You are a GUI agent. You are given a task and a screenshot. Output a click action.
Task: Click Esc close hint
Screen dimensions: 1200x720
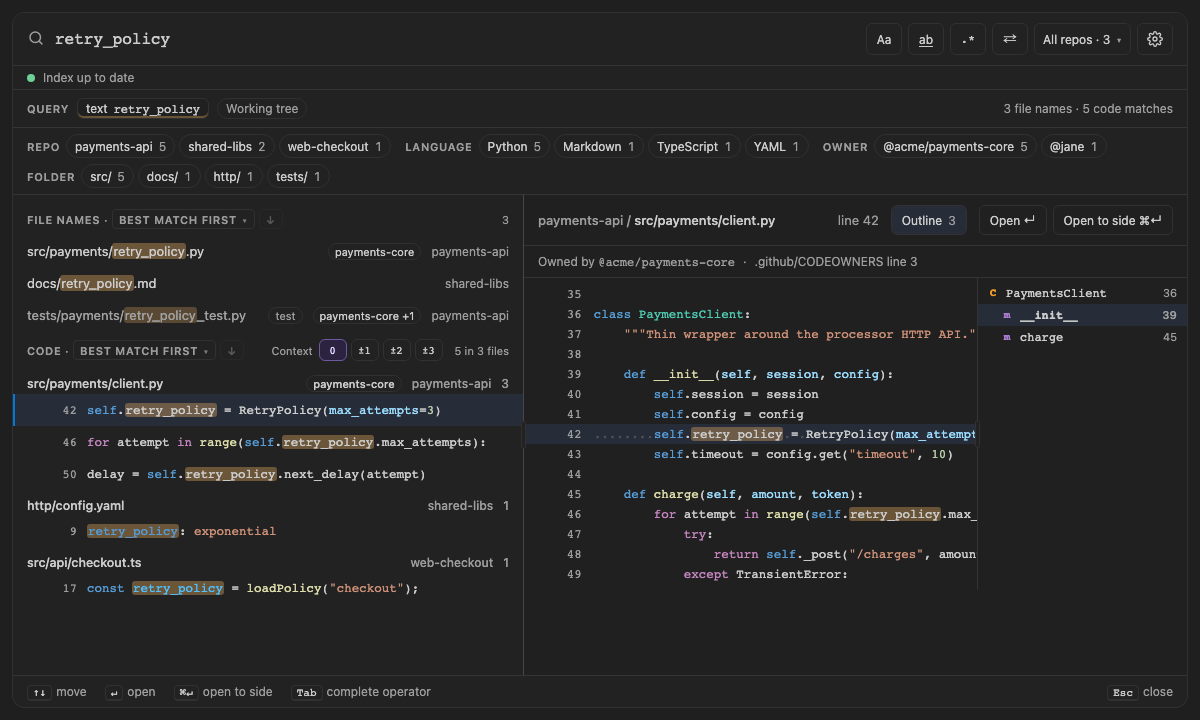point(1141,692)
